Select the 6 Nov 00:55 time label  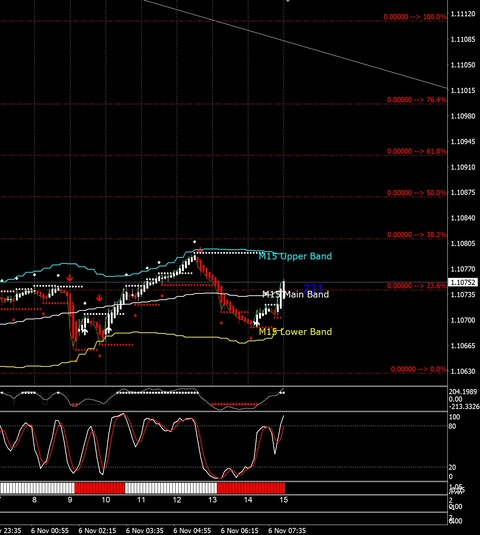point(50,531)
